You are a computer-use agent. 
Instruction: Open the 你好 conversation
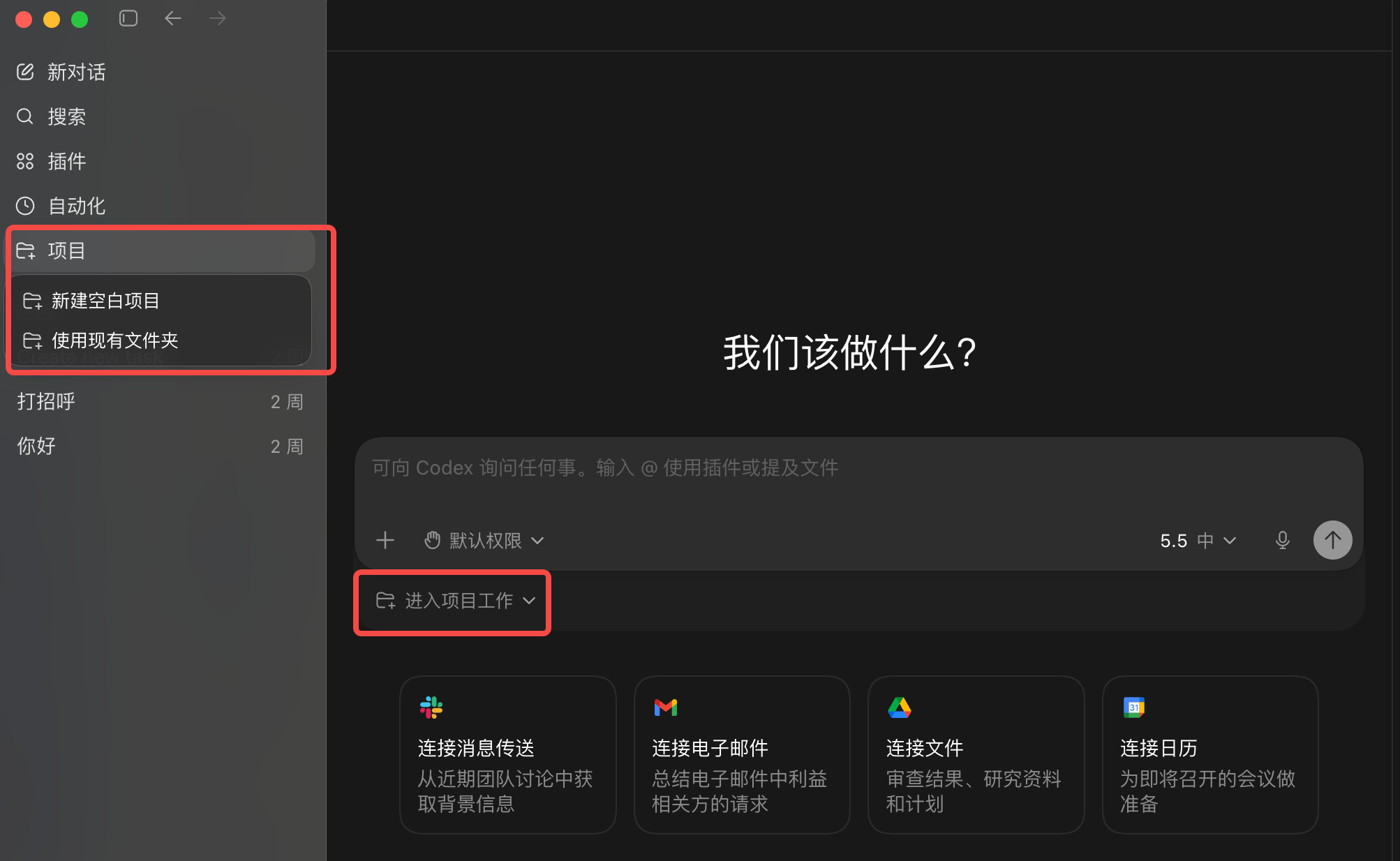pyautogui.click(x=161, y=446)
